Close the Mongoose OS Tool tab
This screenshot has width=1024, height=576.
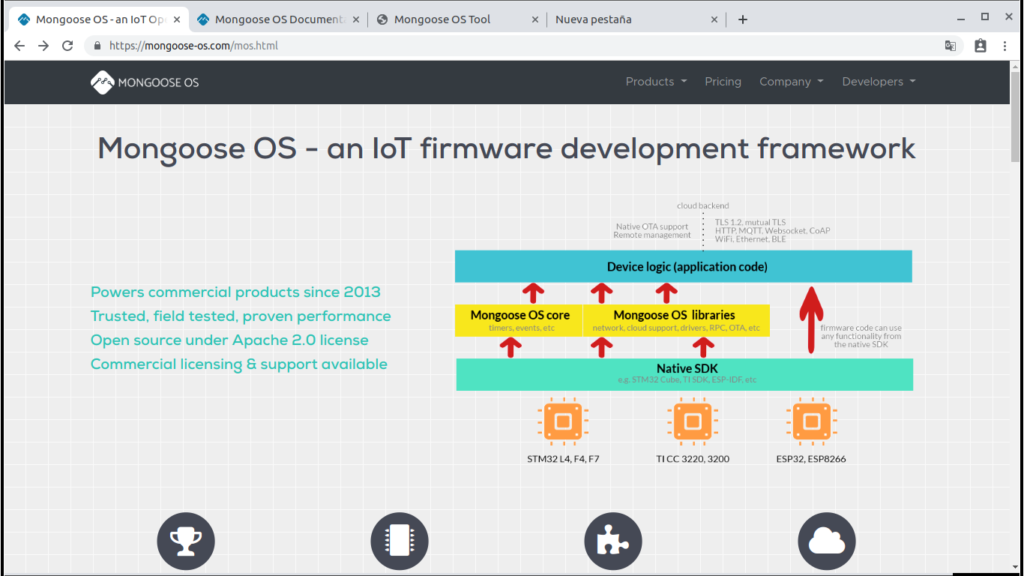tap(535, 20)
